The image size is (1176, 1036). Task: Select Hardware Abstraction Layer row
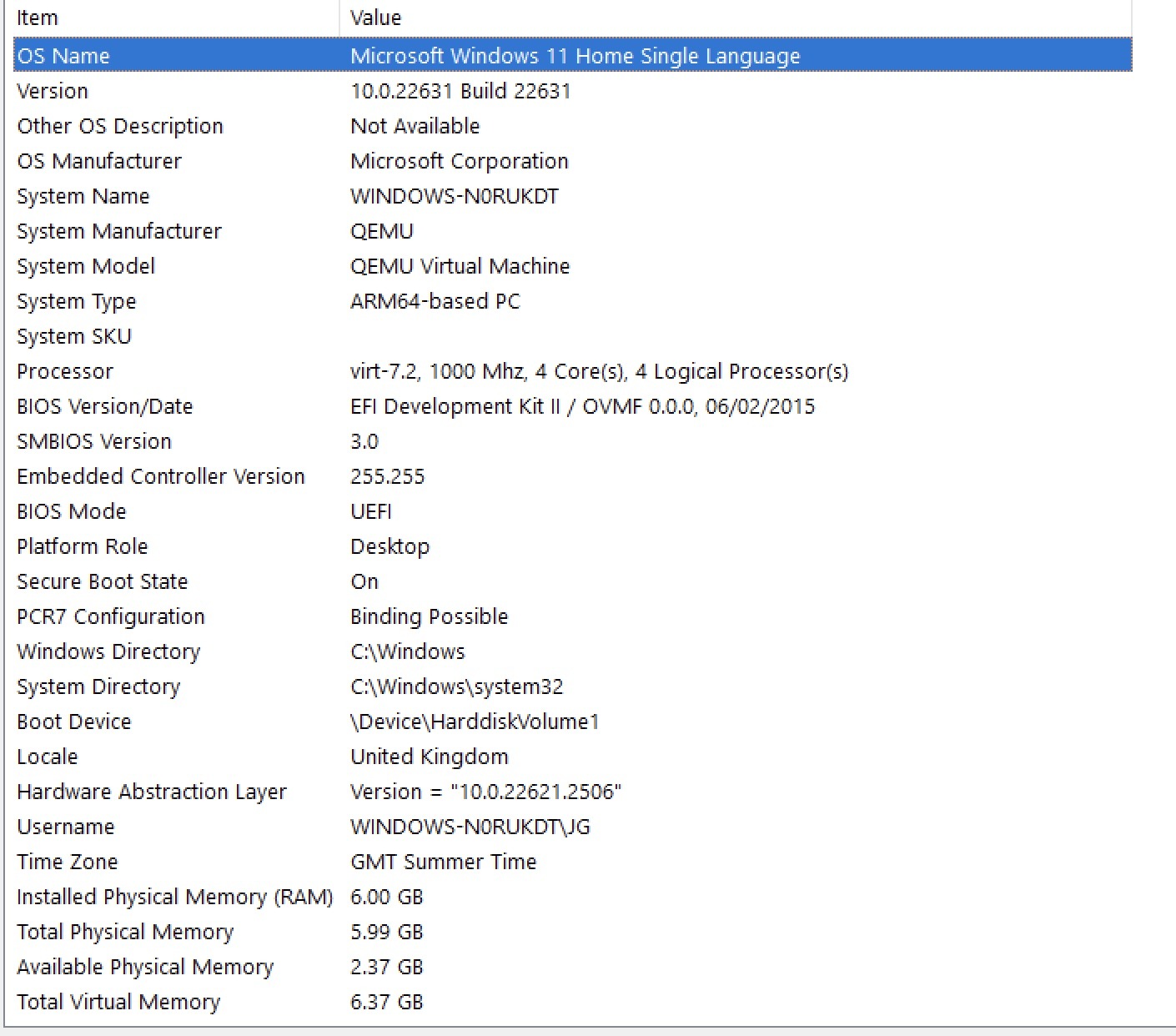(x=573, y=792)
